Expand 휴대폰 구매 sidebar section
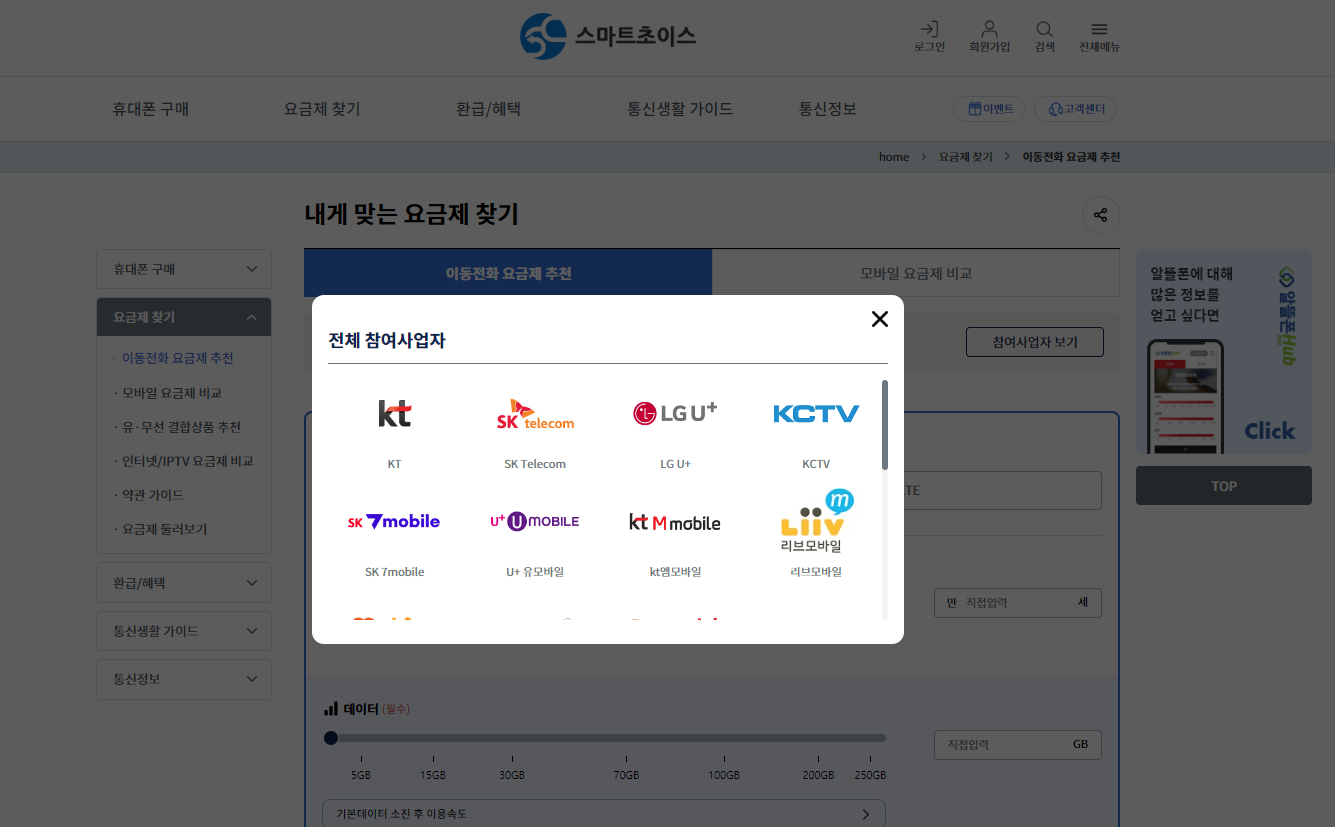This screenshot has width=1335, height=827. click(x=184, y=269)
